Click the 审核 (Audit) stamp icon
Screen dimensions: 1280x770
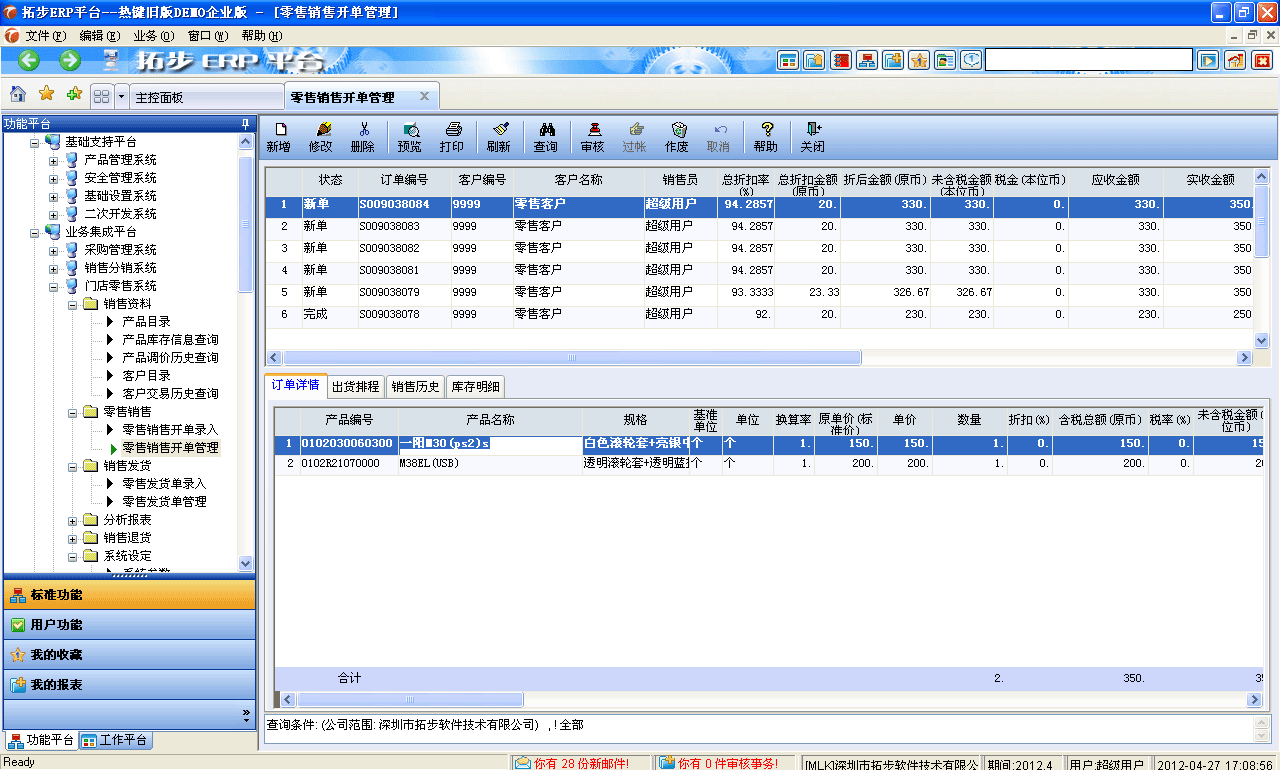tap(592, 136)
